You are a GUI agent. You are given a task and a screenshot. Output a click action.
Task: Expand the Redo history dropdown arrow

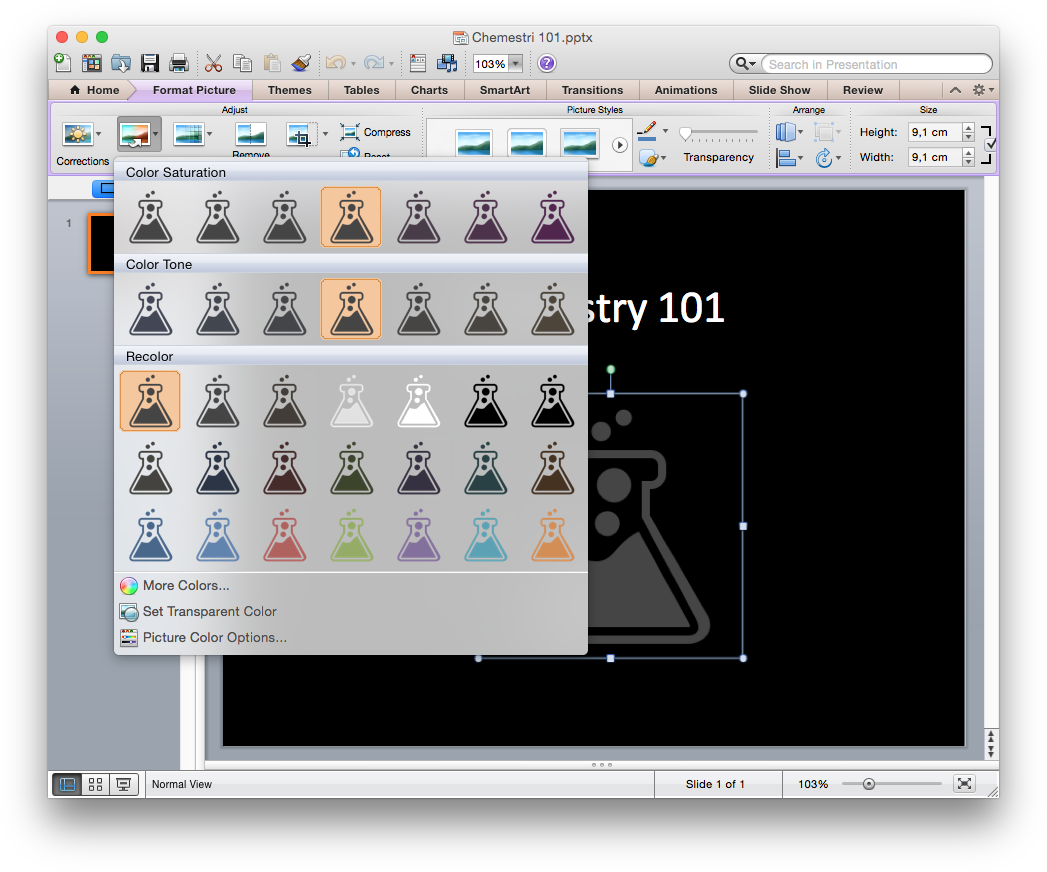391,64
